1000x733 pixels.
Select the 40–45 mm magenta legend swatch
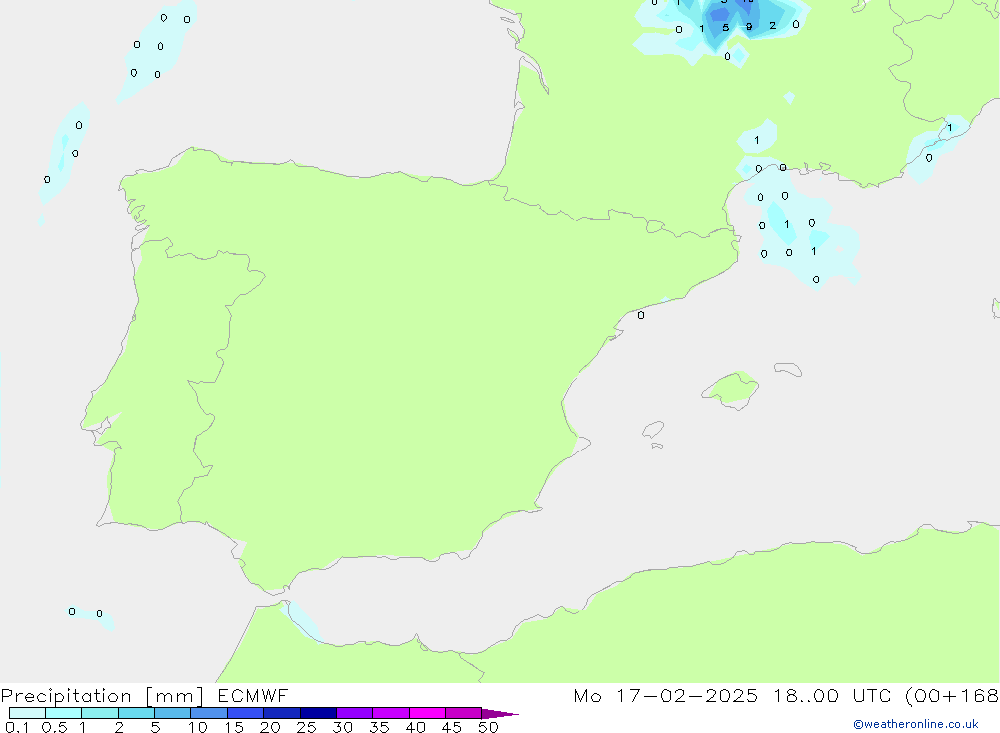click(427, 713)
